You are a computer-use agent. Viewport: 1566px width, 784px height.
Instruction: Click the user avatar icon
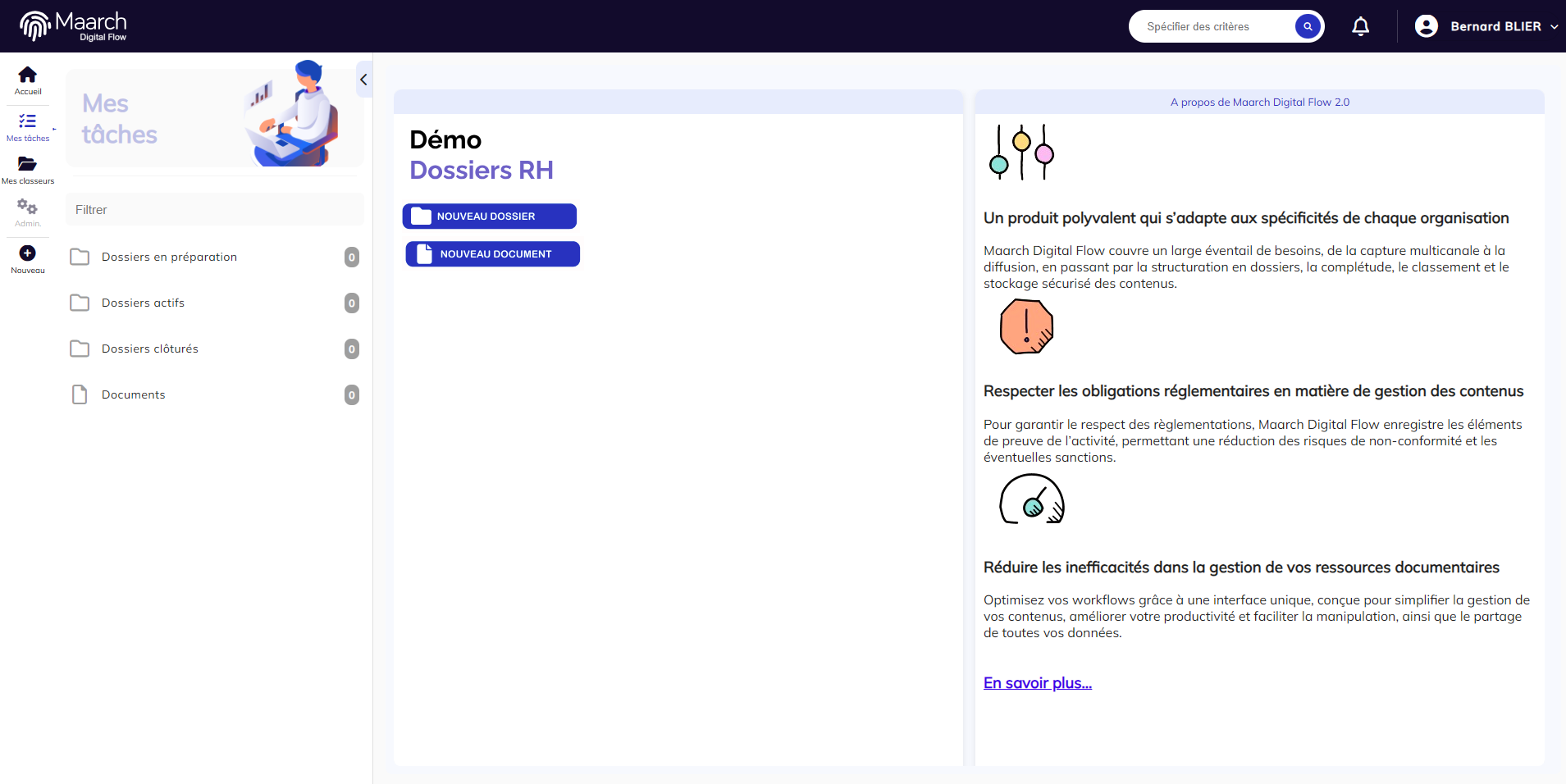pos(1427,26)
